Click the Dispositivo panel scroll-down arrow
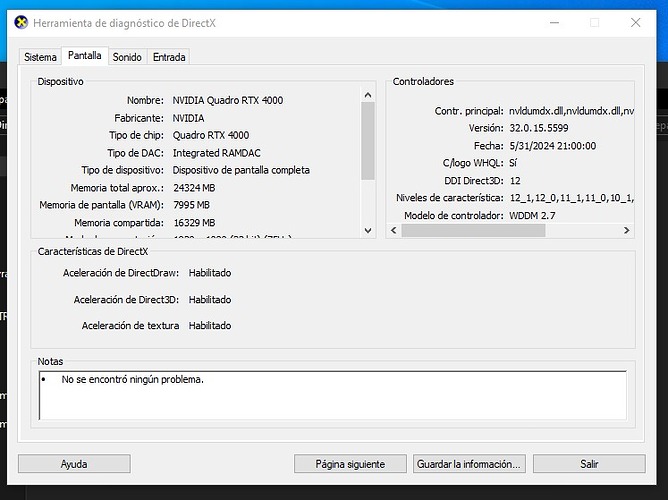 [x=368, y=230]
